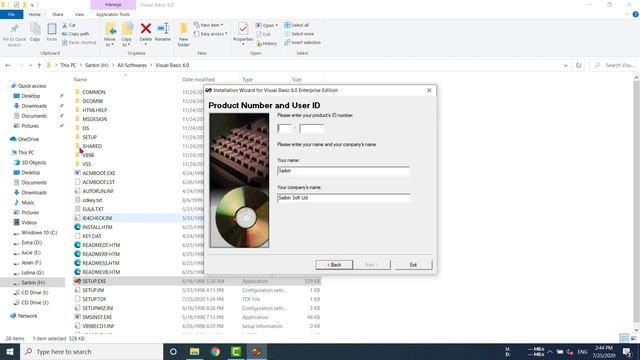Select Windows 10 (C:) drive
This screenshot has height=360, width=640.
[x=39, y=233]
